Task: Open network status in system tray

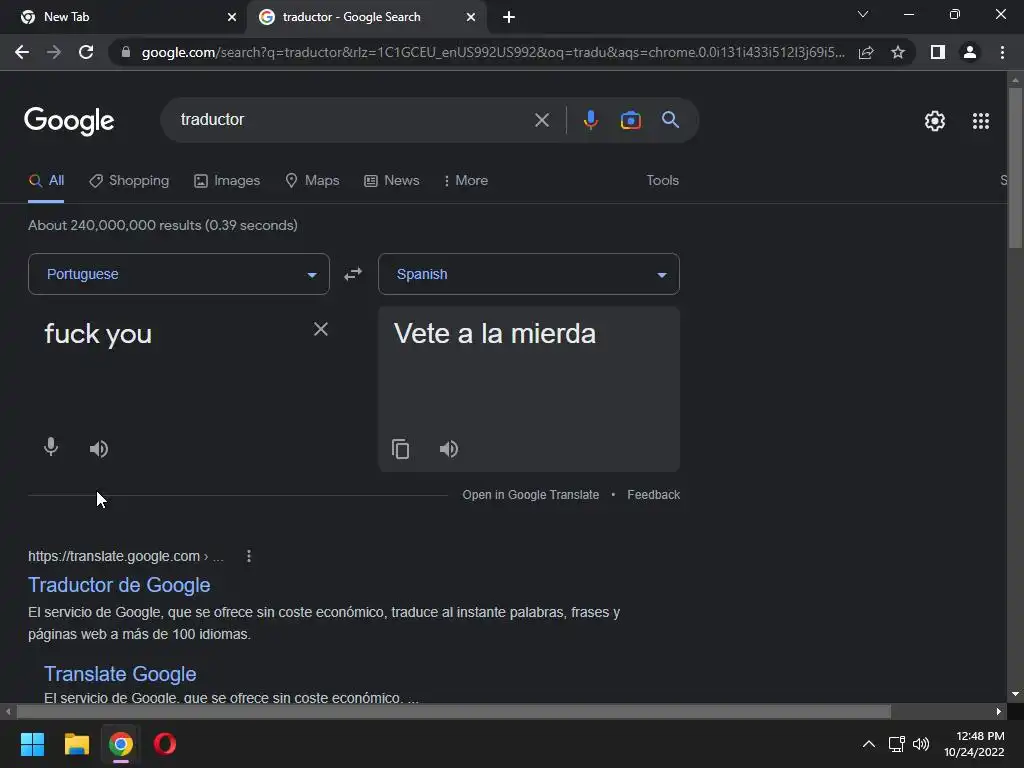Action: pyautogui.click(x=896, y=744)
